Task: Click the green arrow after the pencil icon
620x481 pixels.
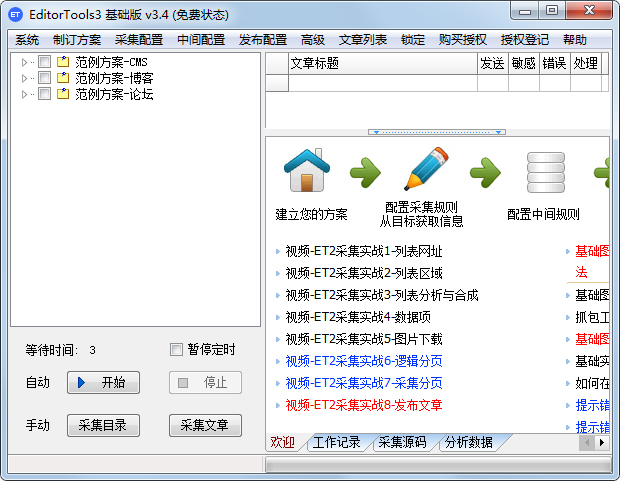Action: (485, 172)
